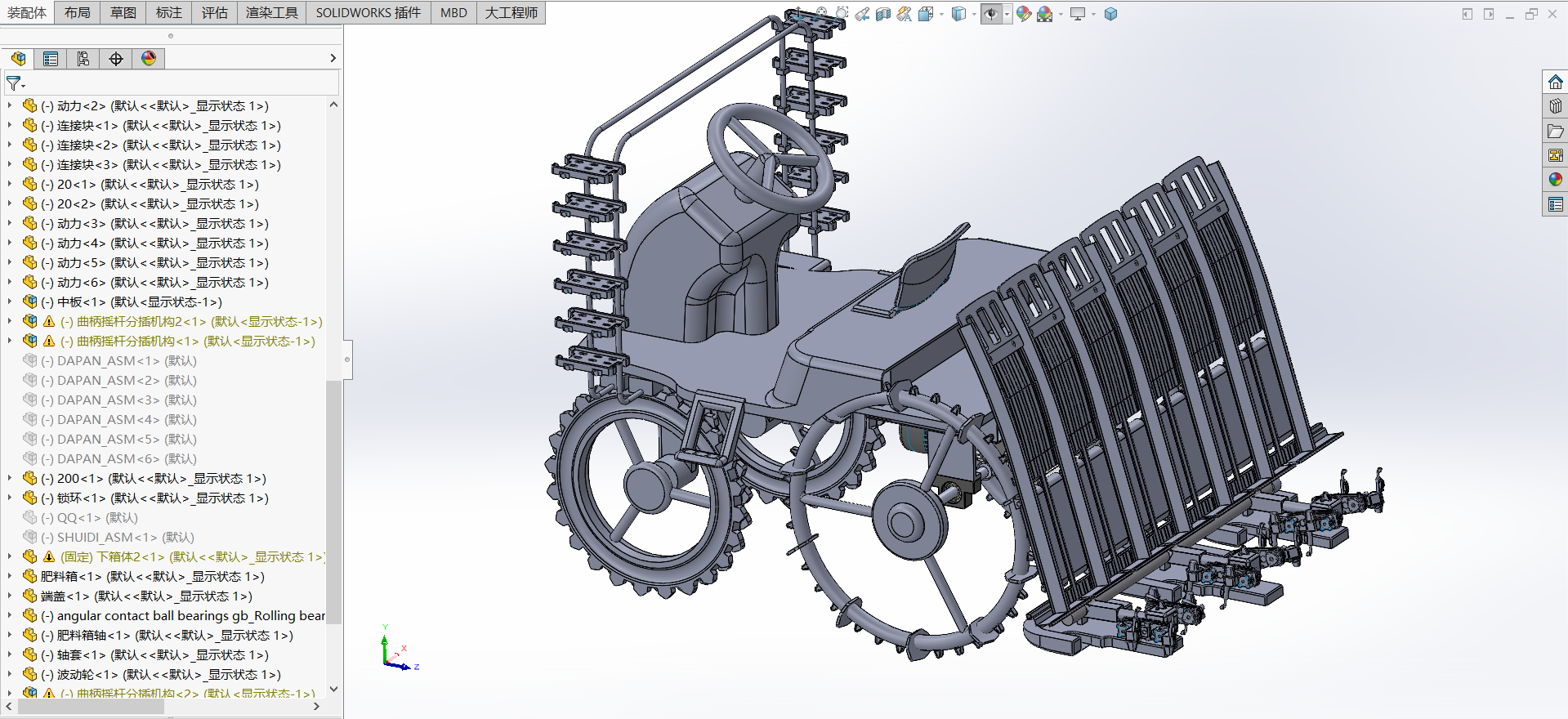Click warning icon on 下箱体2<1>

(x=49, y=556)
